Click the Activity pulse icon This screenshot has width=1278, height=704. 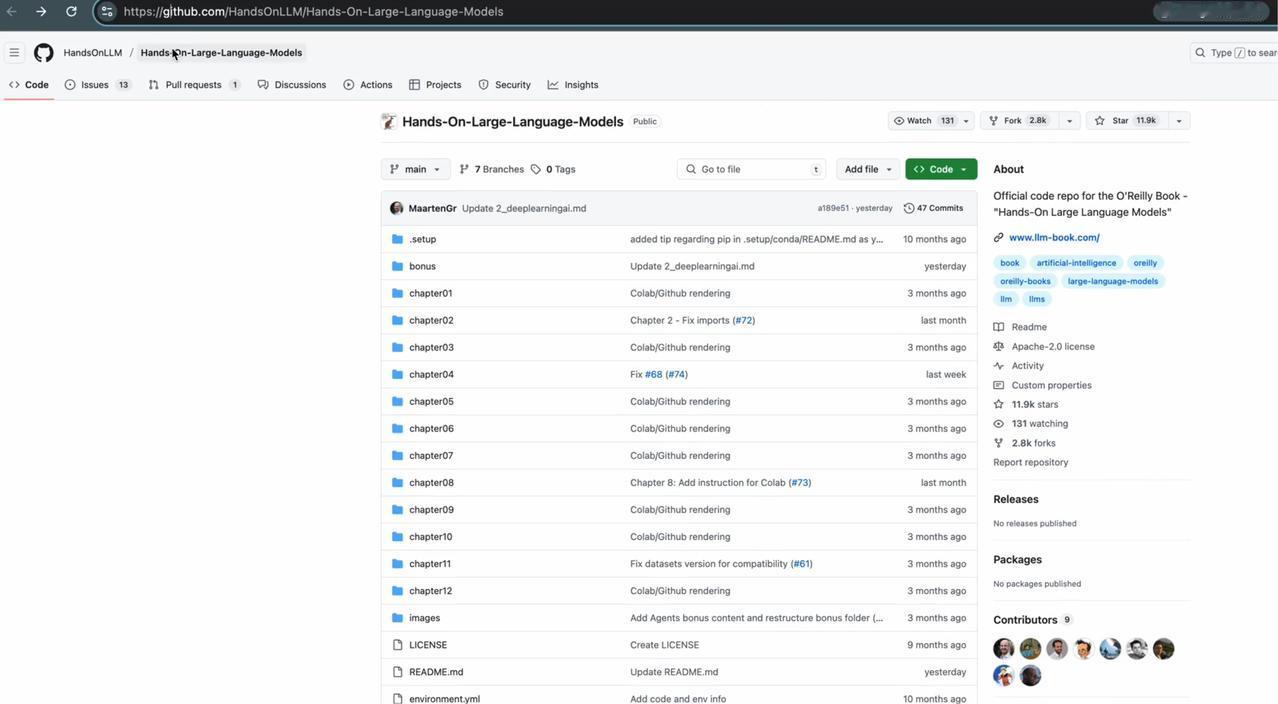[998, 366]
